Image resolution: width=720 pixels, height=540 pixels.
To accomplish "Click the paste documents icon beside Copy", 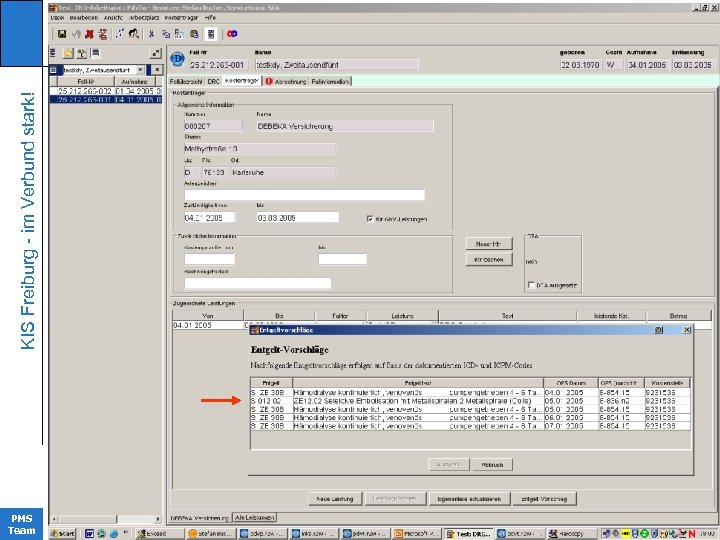I will point(180,34).
